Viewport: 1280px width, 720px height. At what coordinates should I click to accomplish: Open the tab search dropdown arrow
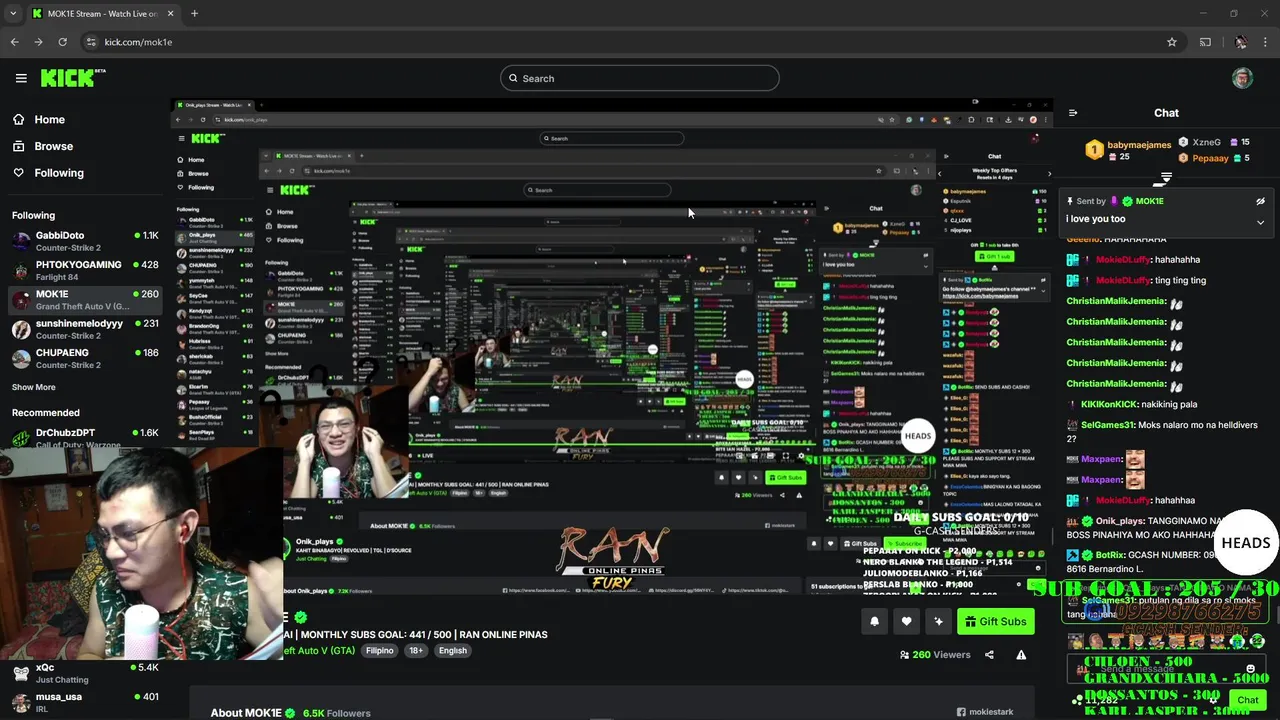pyautogui.click(x=13, y=14)
